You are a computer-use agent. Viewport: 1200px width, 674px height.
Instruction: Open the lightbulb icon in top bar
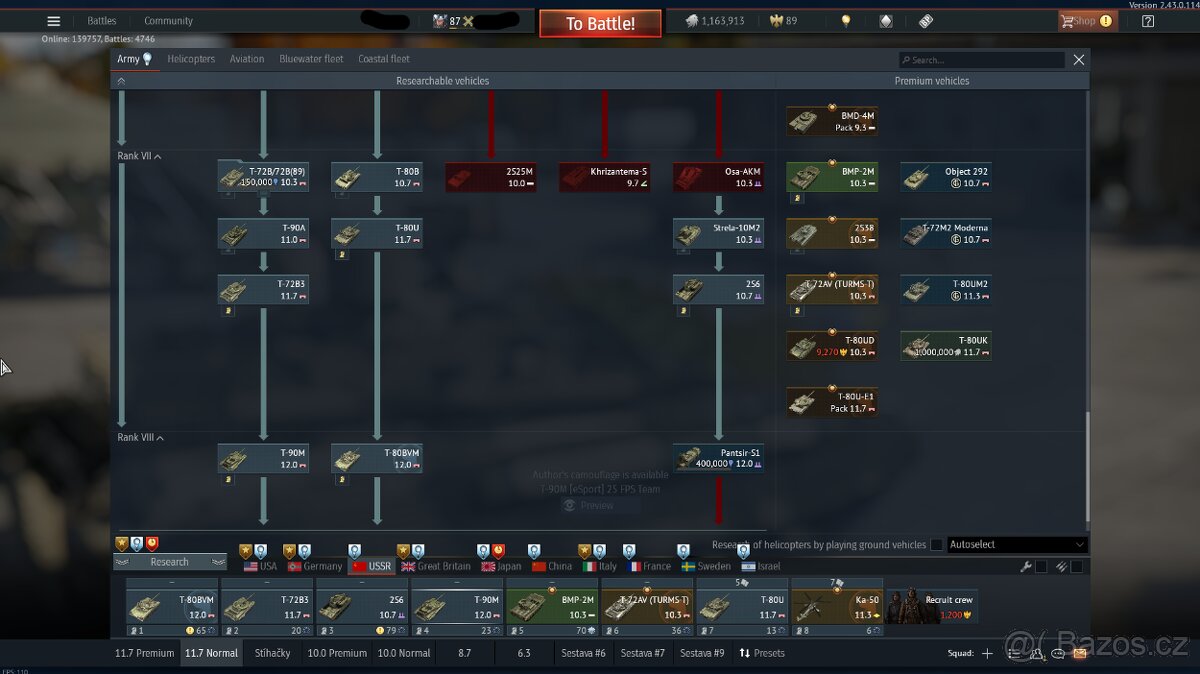pos(846,21)
